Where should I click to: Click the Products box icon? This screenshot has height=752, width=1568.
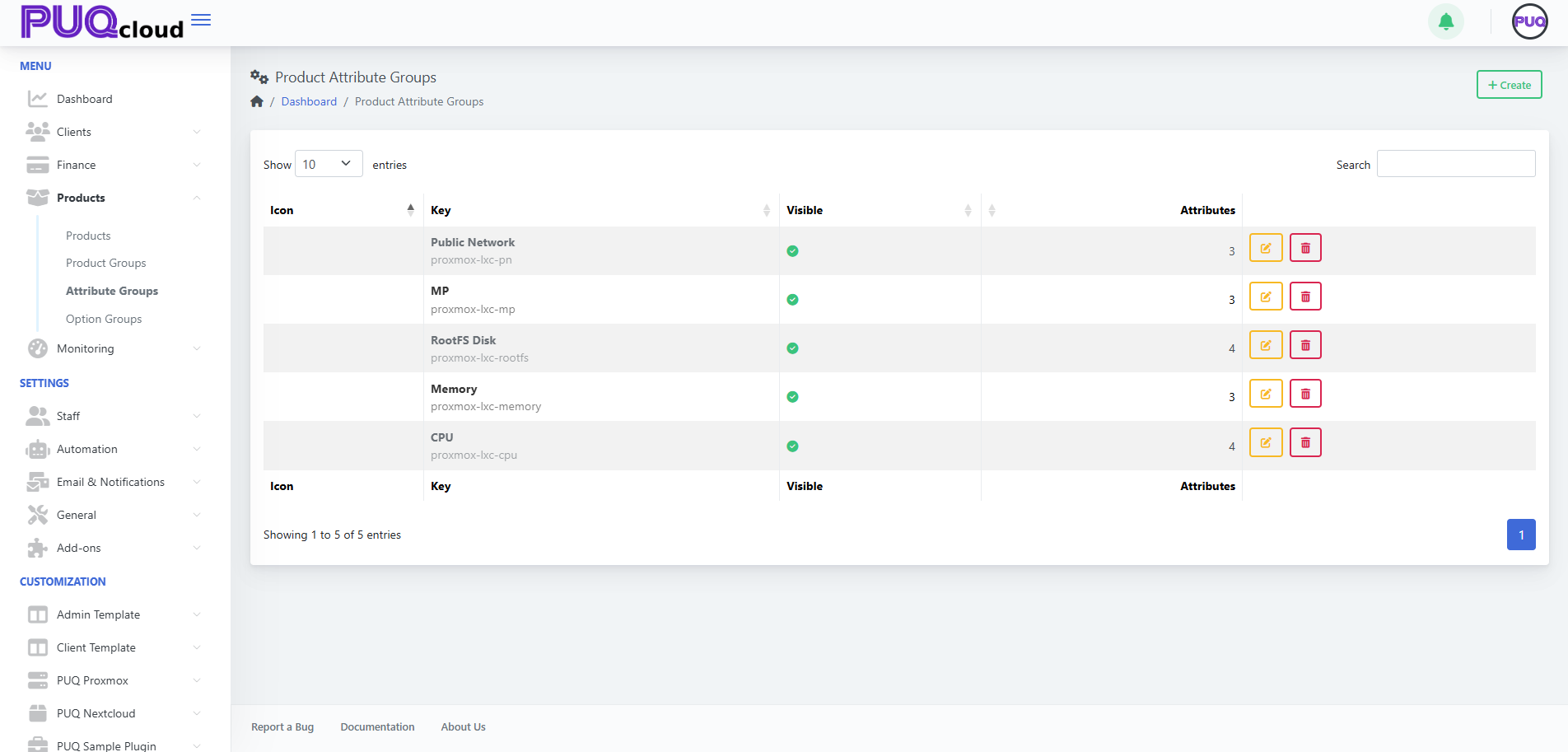tap(38, 198)
